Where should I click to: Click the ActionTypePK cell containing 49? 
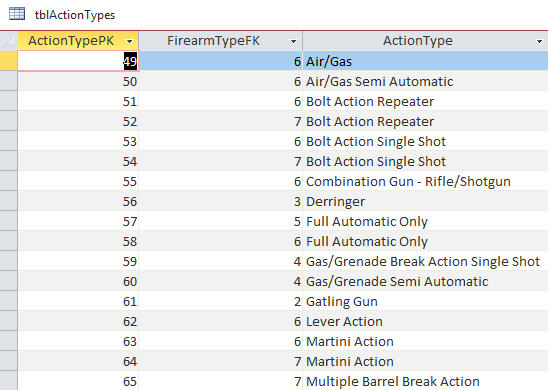point(78,61)
